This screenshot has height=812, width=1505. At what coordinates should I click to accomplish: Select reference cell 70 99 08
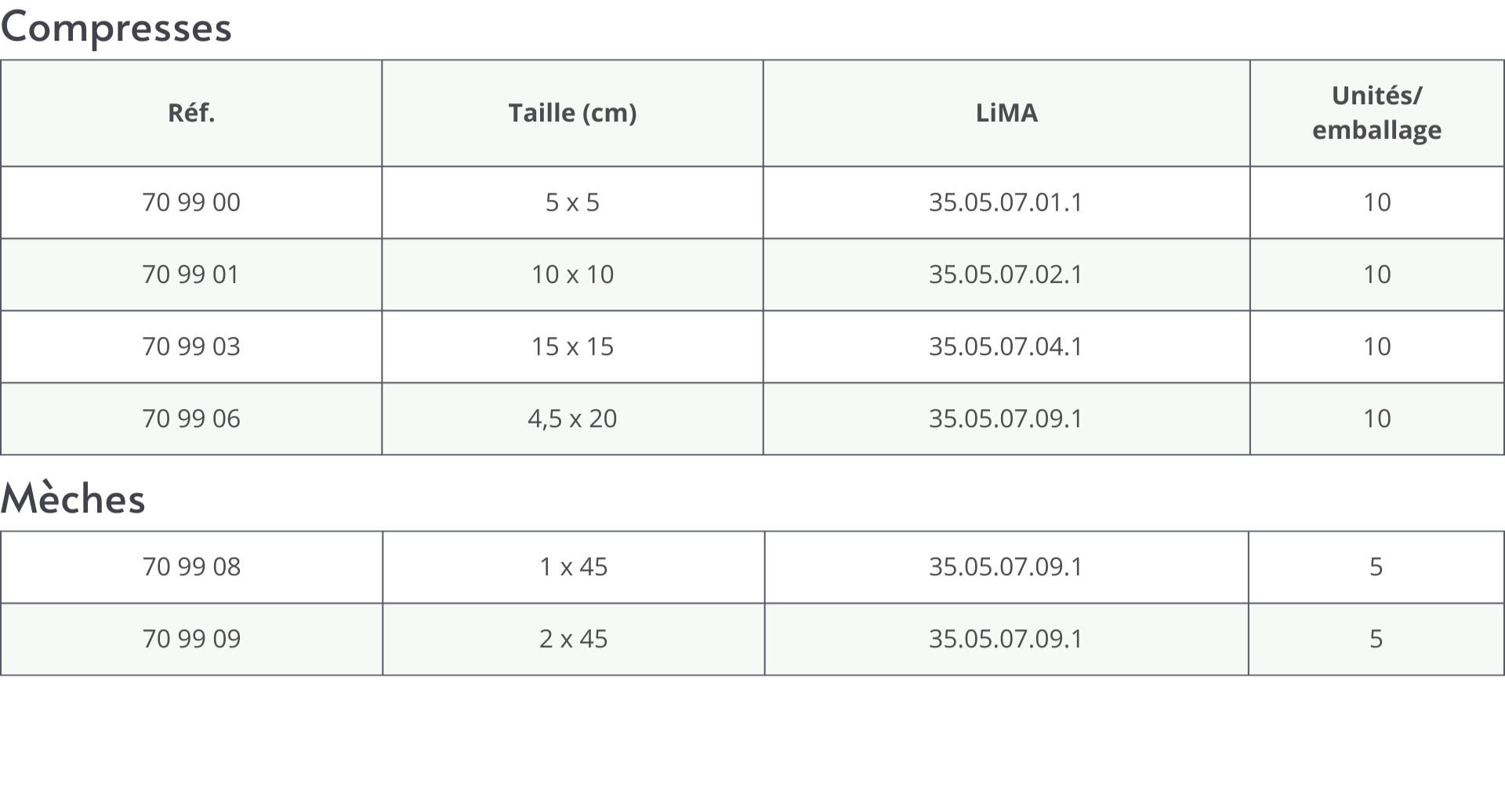pos(191,567)
